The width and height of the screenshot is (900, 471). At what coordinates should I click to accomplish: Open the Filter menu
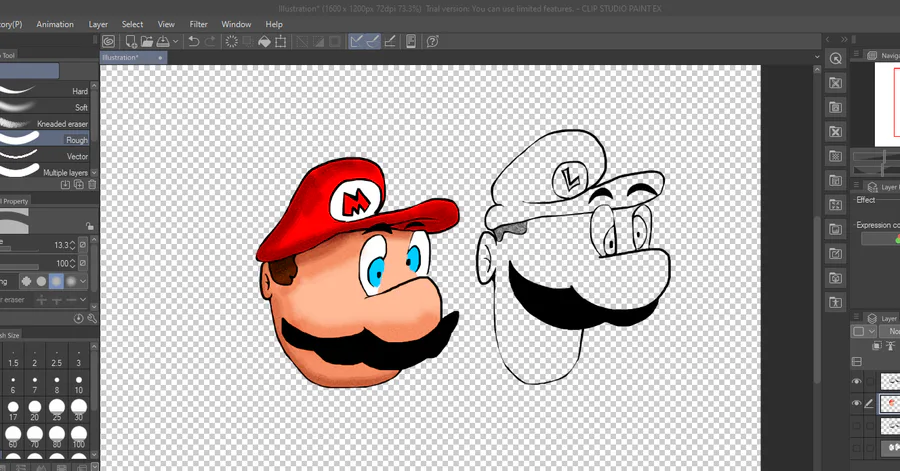(x=199, y=24)
